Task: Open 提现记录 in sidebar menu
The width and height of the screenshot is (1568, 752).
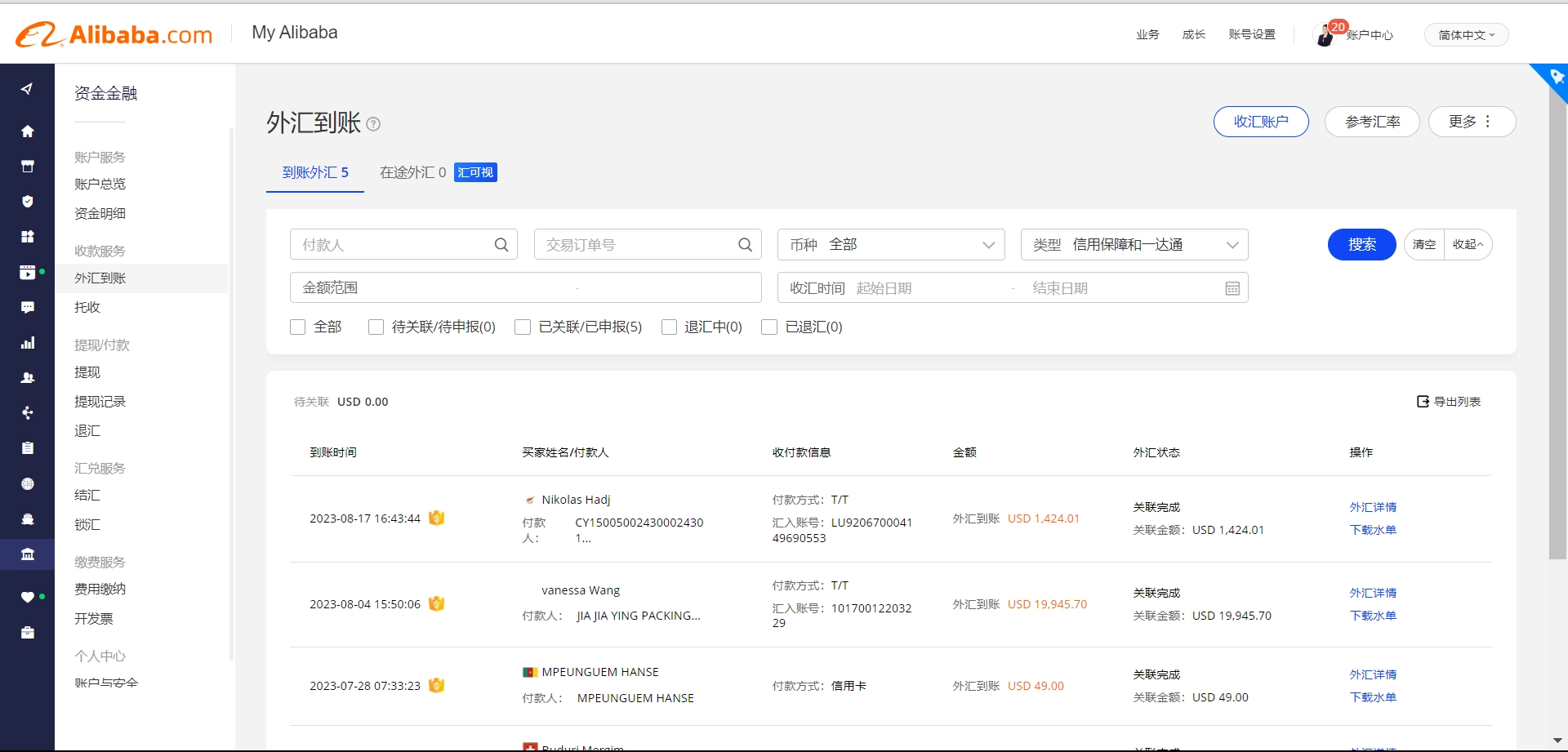Action: (x=100, y=402)
